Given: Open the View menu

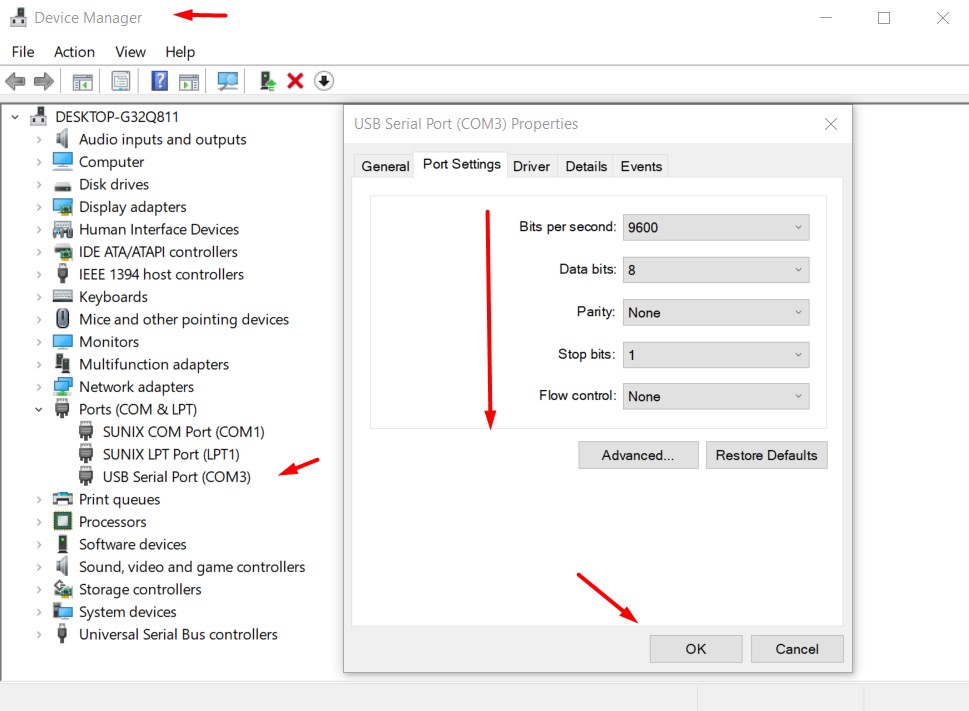Looking at the screenshot, I should [x=130, y=52].
